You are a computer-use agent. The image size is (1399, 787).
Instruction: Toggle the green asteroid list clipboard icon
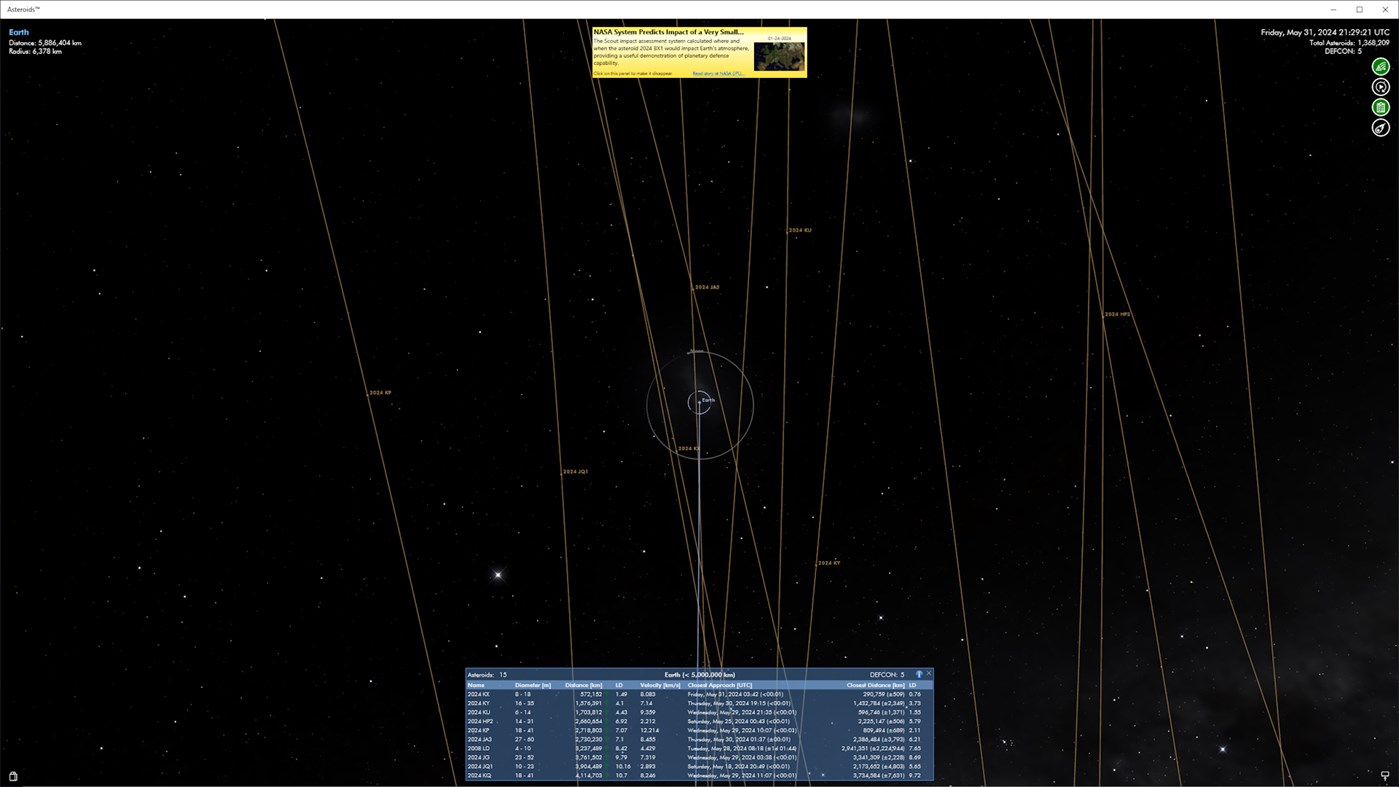(x=1380, y=105)
